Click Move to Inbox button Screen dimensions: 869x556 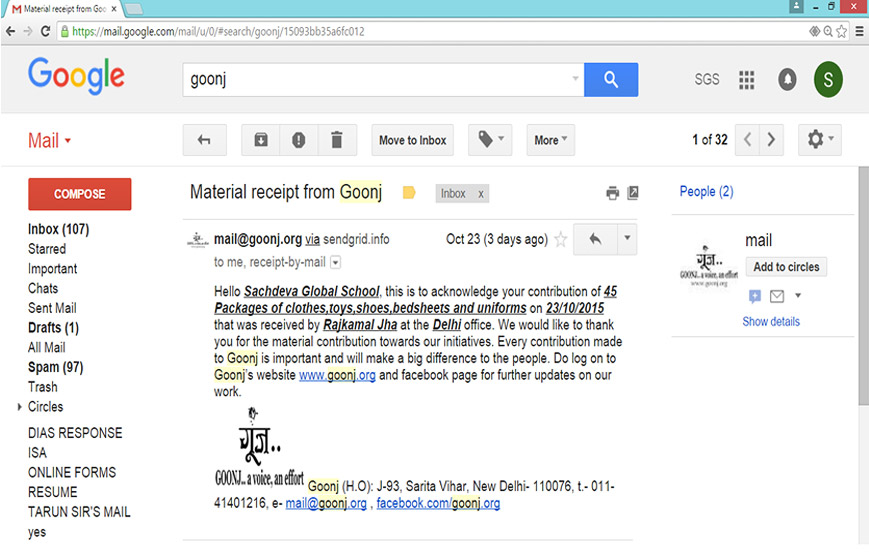412,140
